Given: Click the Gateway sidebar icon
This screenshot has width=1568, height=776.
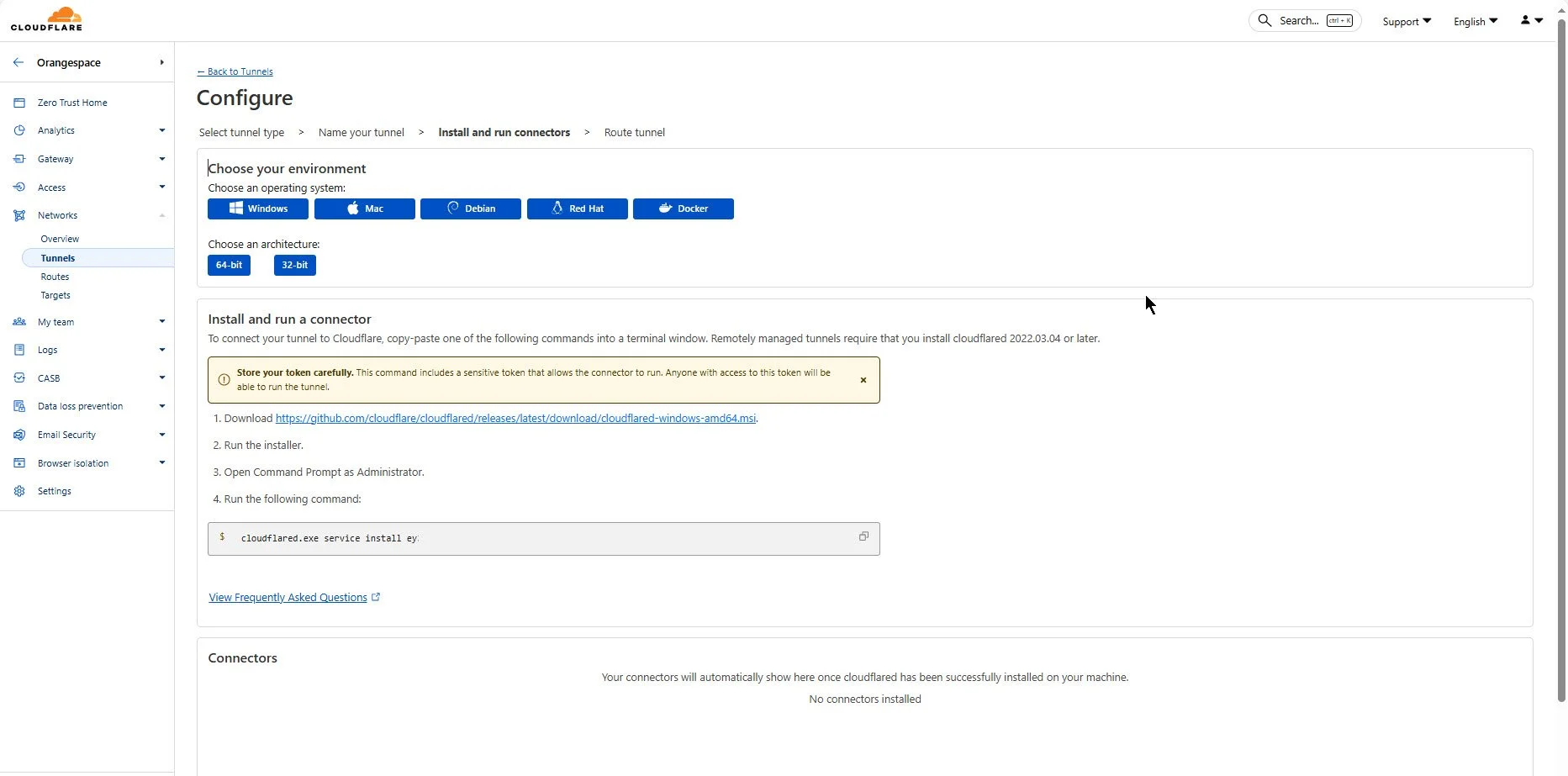Looking at the screenshot, I should pyautogui.click(x=19, y=159).
